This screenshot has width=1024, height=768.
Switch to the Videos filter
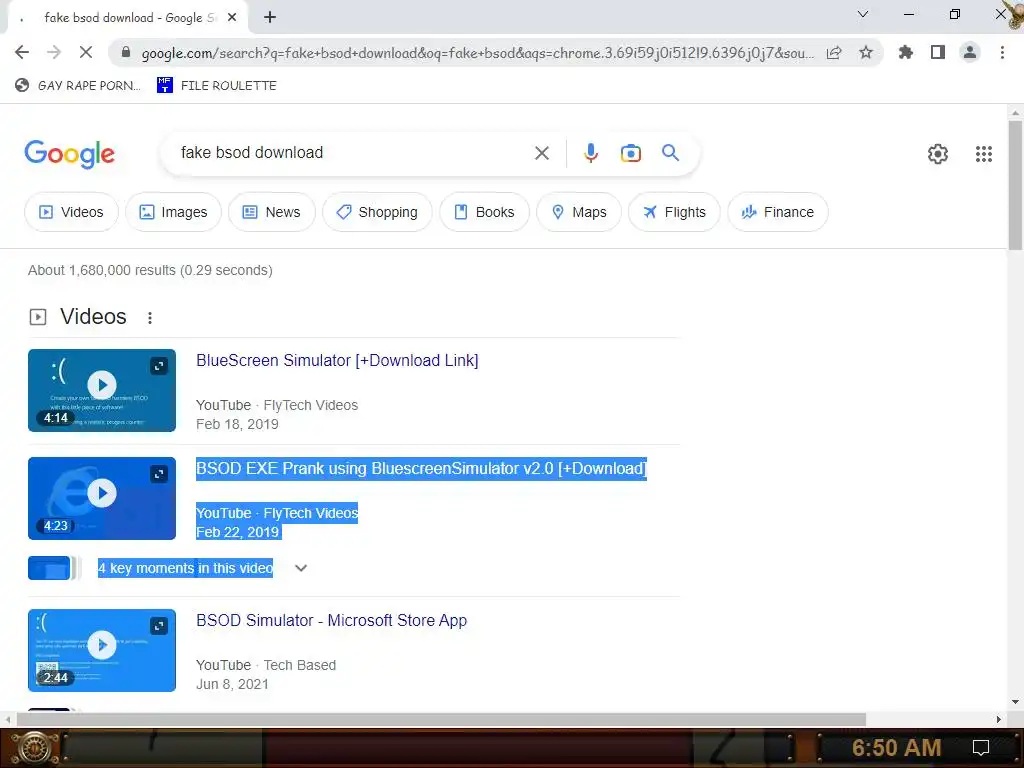click(71, 212)
